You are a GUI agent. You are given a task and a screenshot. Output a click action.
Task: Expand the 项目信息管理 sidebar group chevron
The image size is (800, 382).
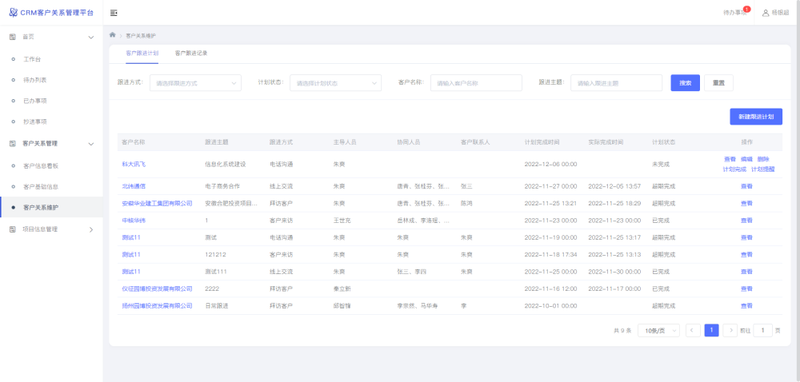point(91,230)
